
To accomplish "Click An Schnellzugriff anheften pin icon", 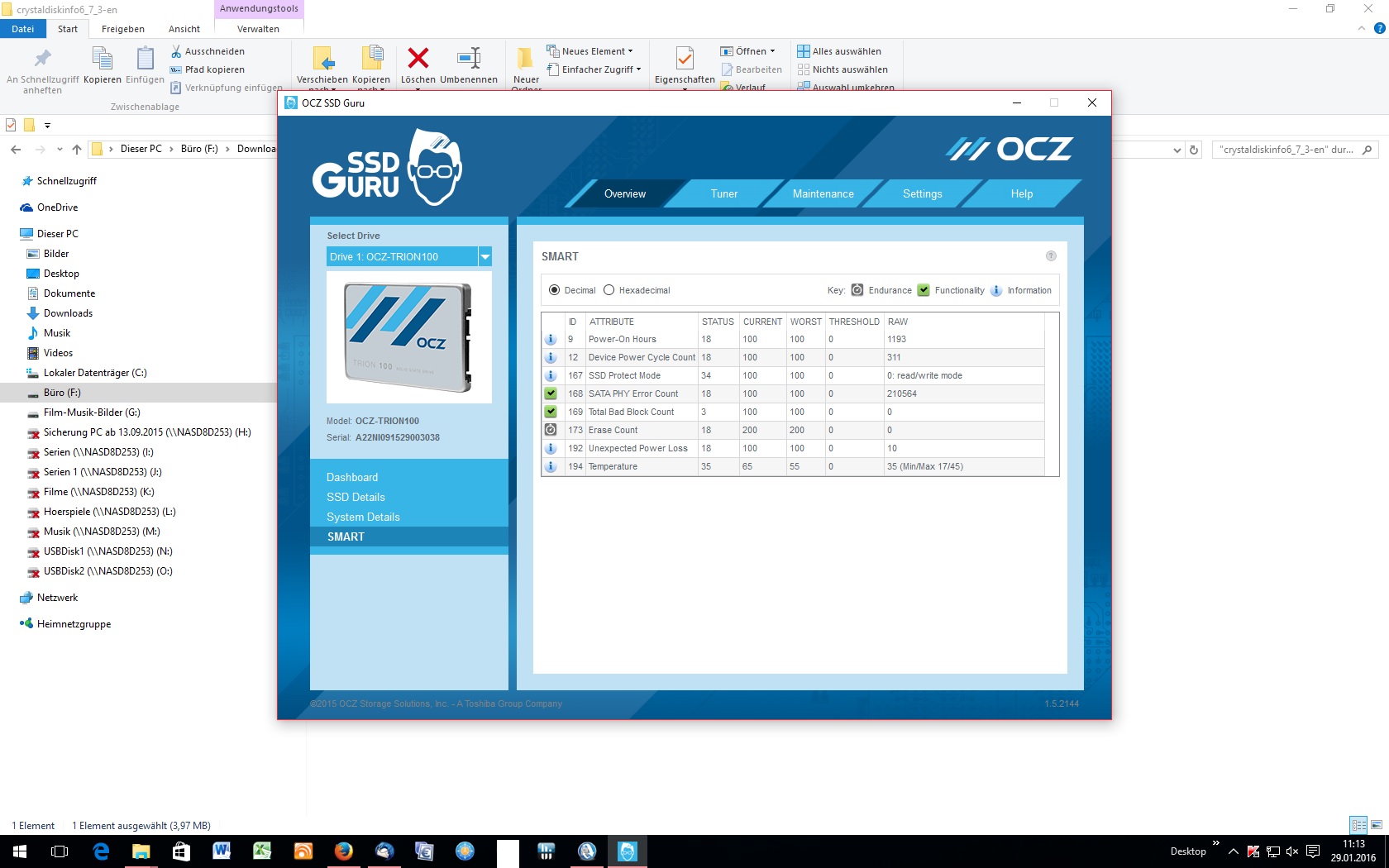I will [42, 58].
